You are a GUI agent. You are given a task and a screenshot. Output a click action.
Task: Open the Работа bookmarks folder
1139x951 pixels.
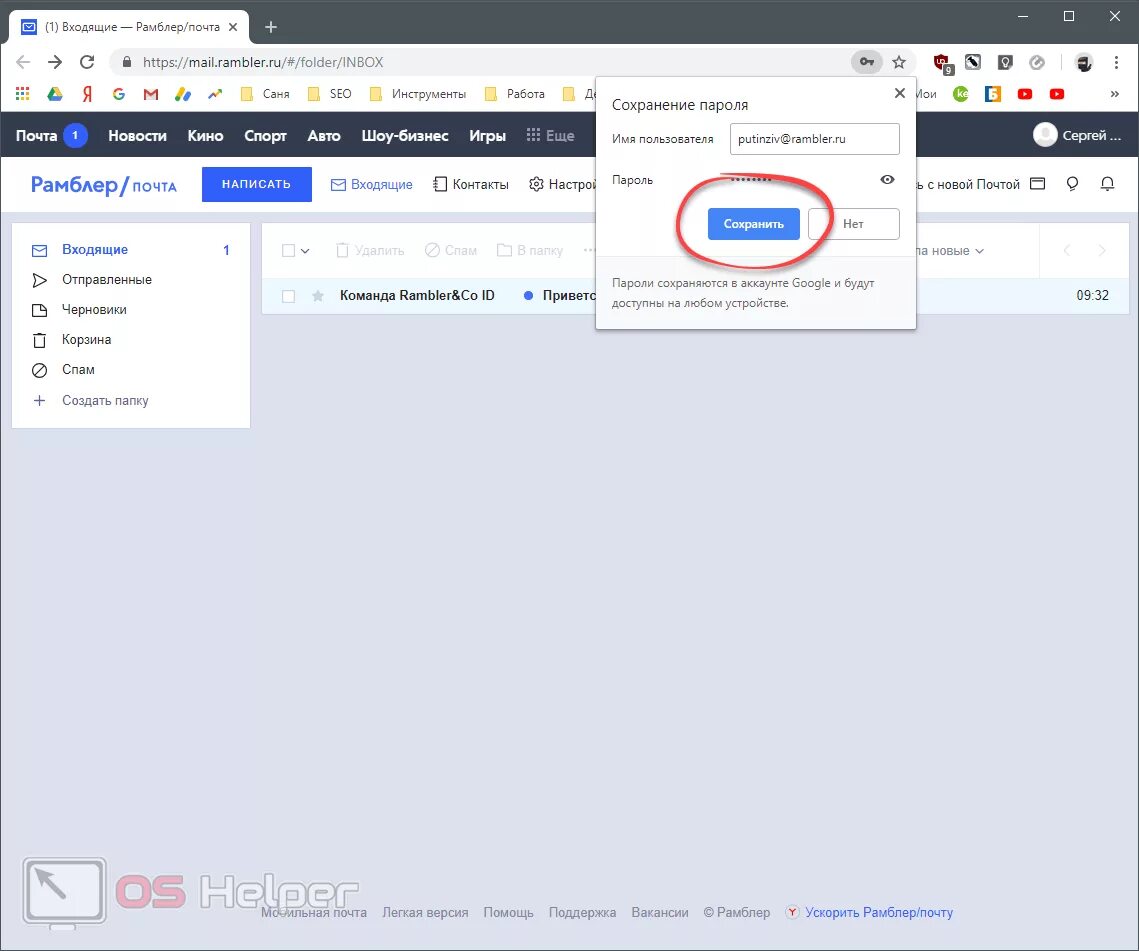(x=515, y=94)
